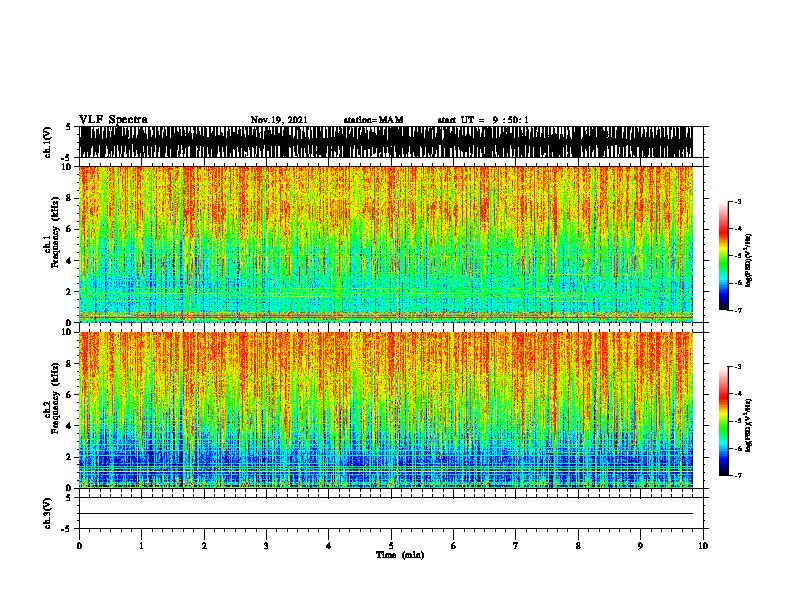Click the time axis tick label "10"
792x612 pixels.
[x=703, y=546]
